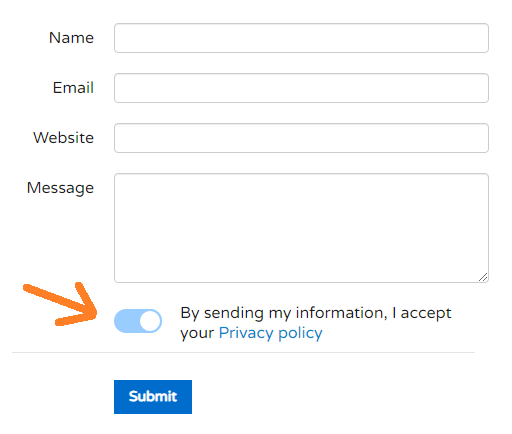Submit the contact form
Viewport: 512px width, 434px height.
tap(153, 397)
